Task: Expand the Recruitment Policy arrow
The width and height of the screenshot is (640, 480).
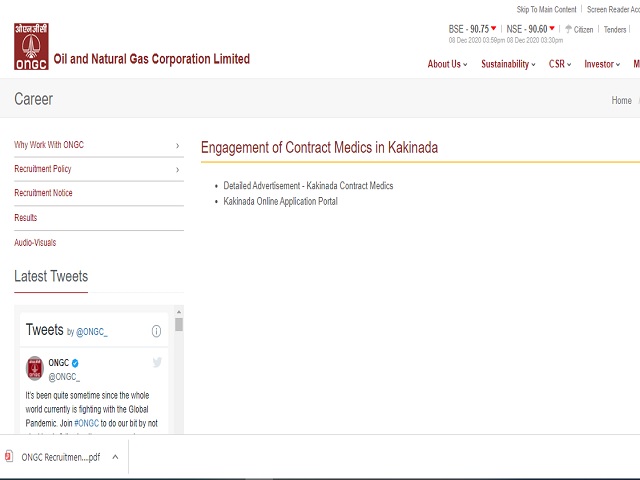Action: click(x=178, y=170)
